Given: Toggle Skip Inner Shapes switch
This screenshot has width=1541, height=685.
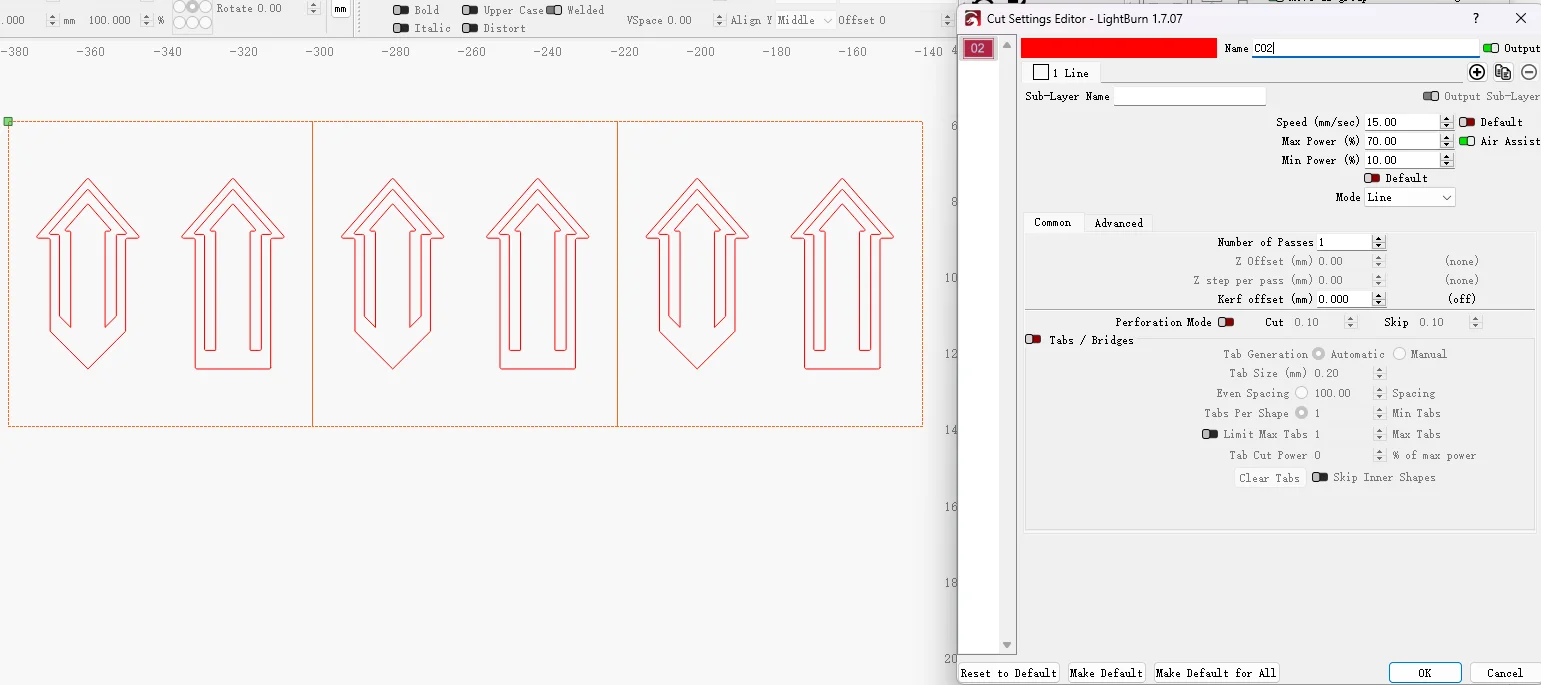Looking at the screenshot, I should 1320,477.
